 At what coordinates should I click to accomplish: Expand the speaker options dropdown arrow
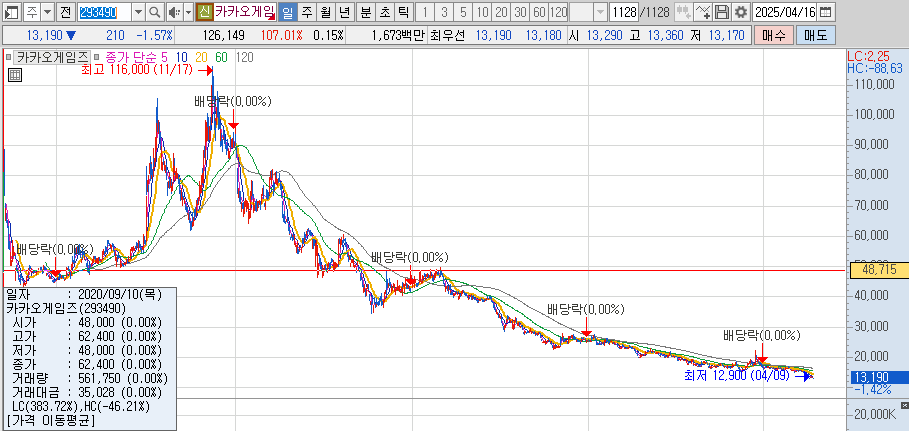188,12
